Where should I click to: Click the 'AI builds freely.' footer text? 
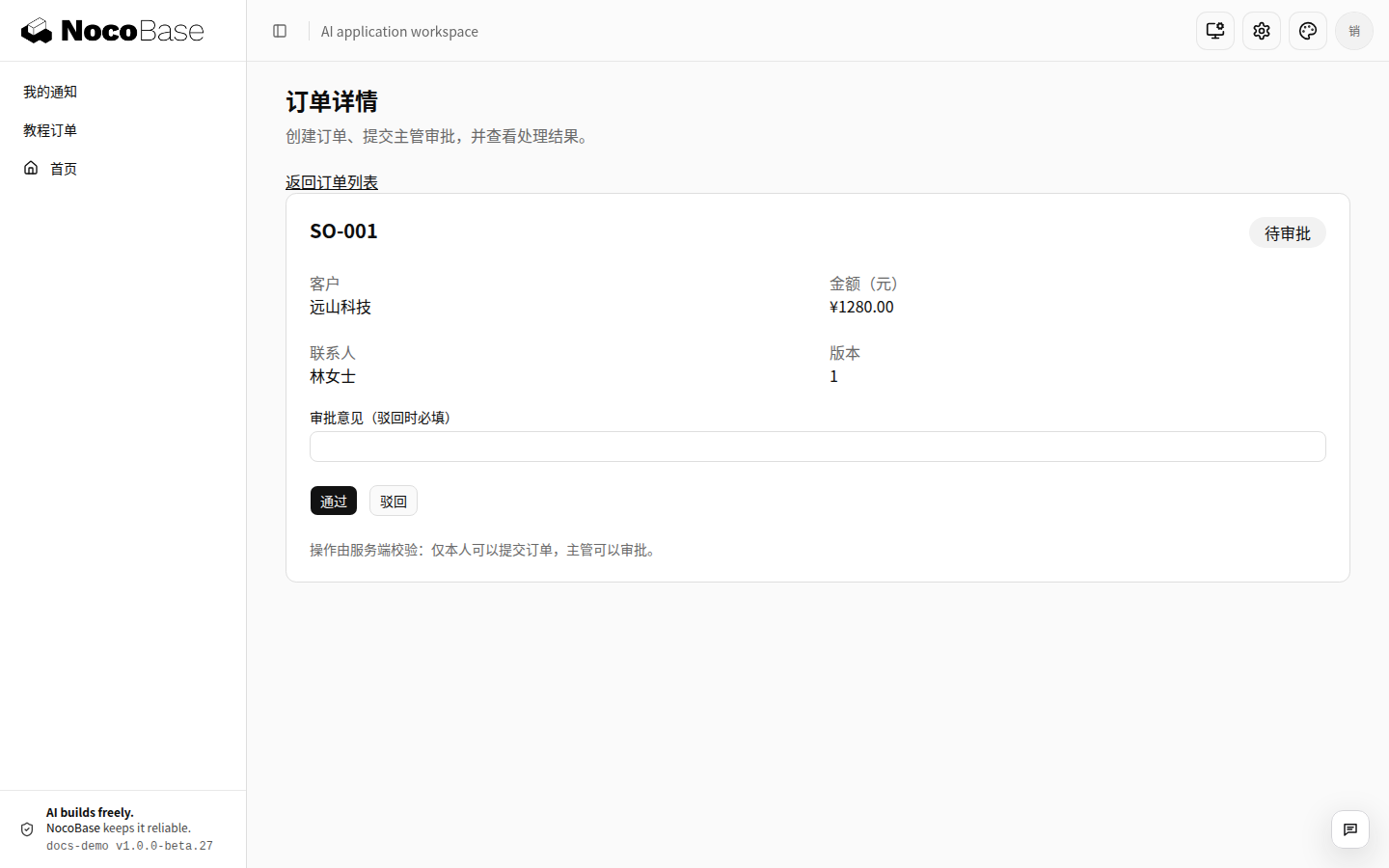tap(90, 812)
